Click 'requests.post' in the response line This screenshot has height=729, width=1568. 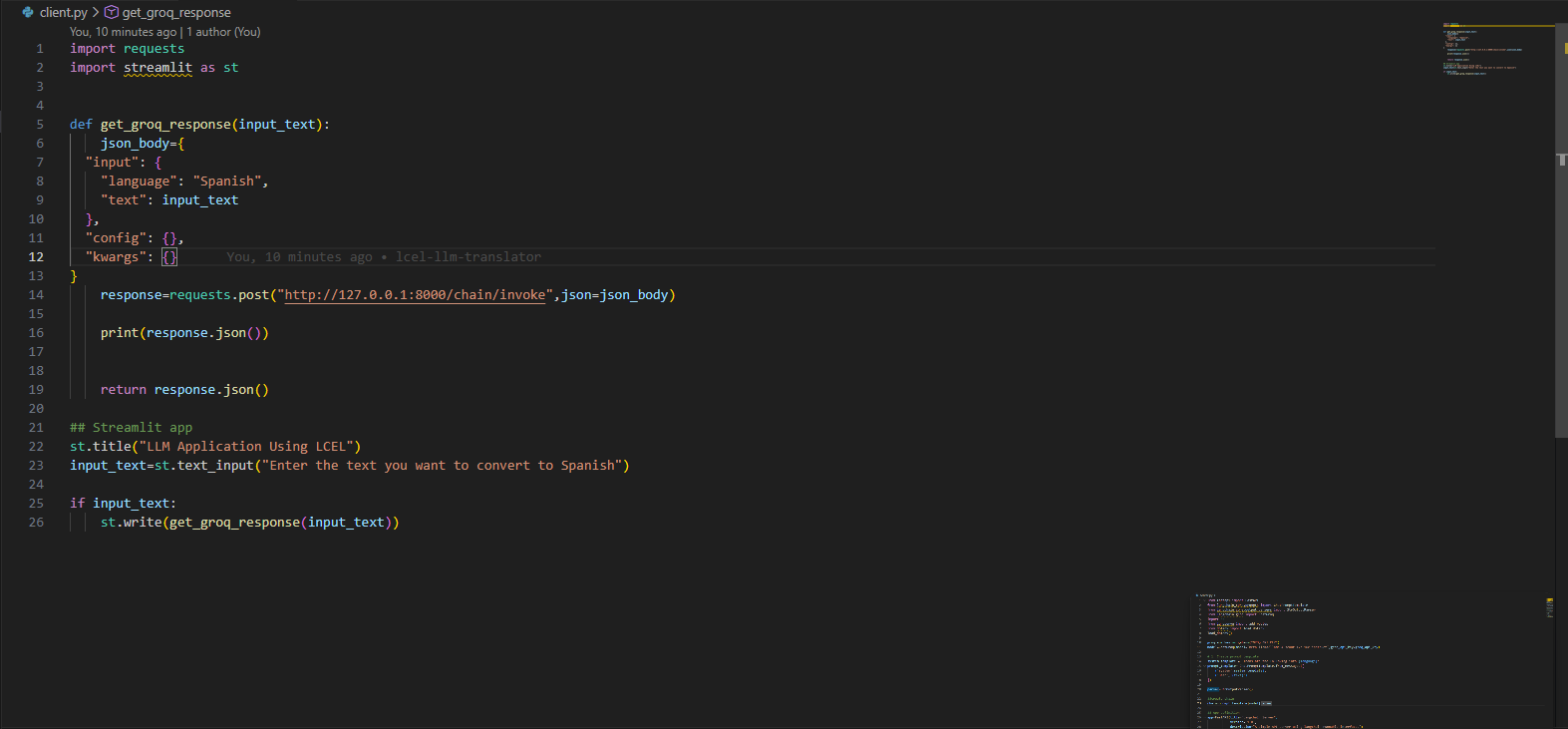pos(219,295)
